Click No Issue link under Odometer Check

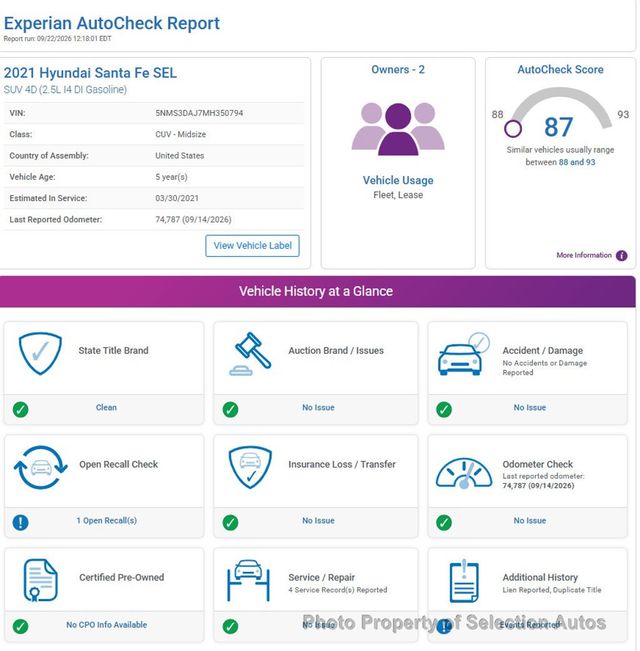[530, 520]
